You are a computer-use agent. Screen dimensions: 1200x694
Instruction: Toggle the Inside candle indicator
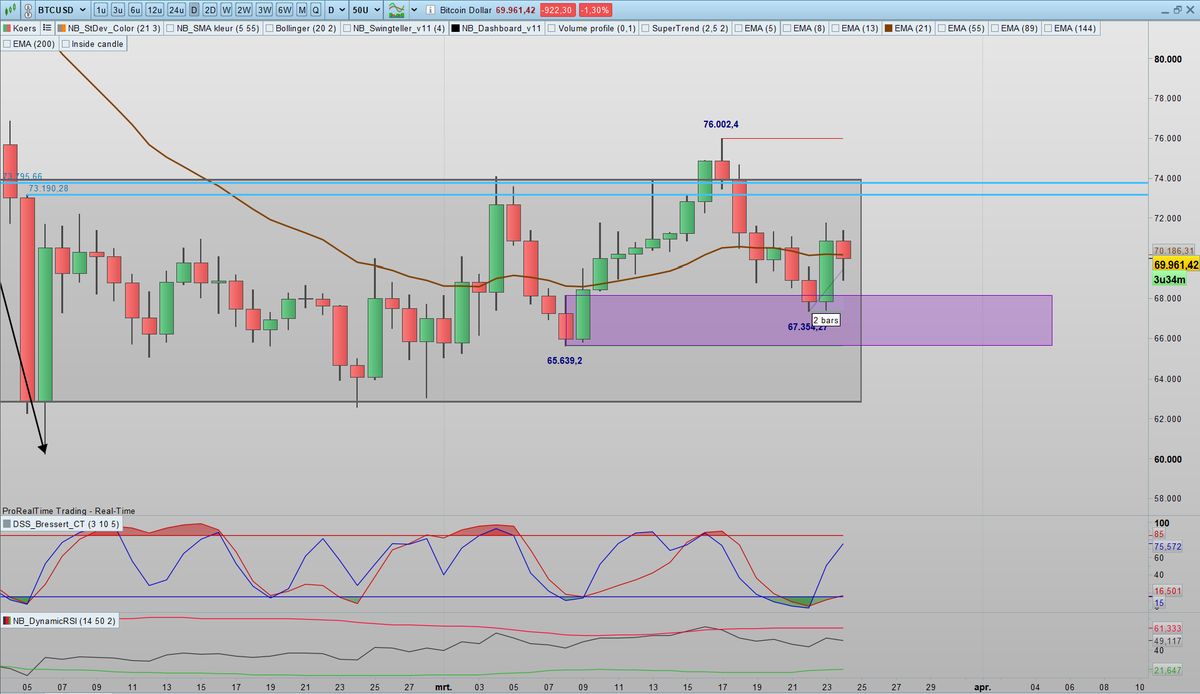pos(65,43)
